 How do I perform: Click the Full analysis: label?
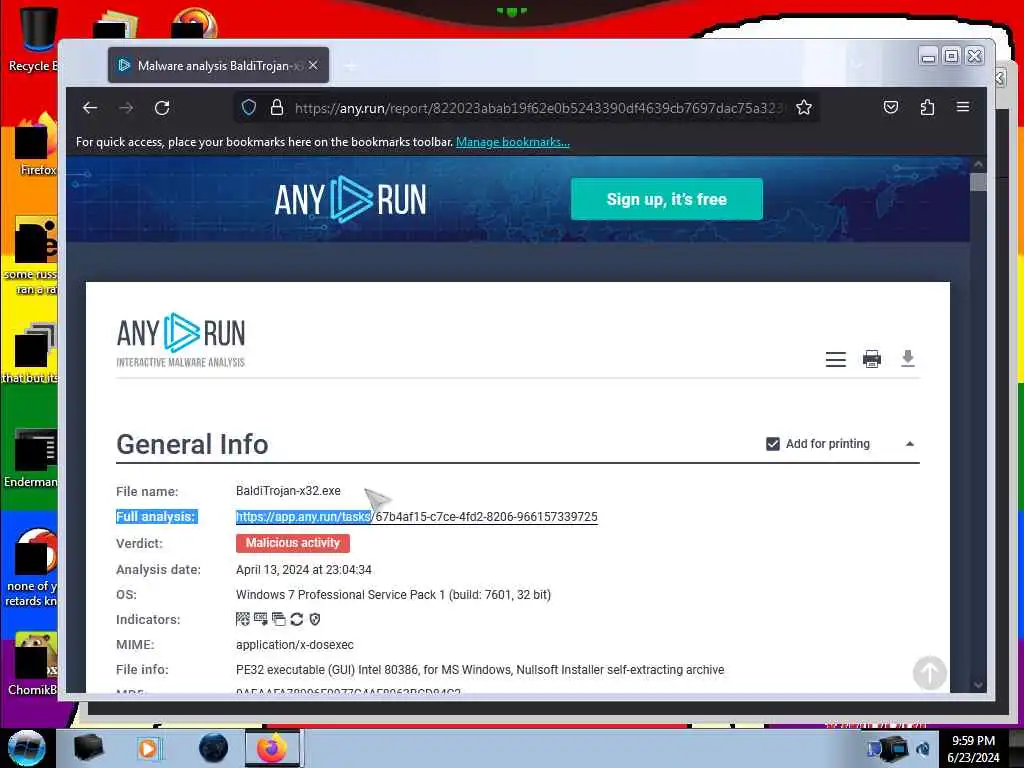coord(155,517)
